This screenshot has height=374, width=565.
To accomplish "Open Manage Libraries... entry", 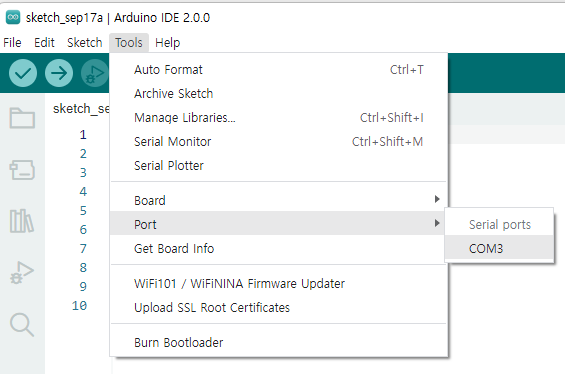I will pyautogui.click(x=279, y=117).
